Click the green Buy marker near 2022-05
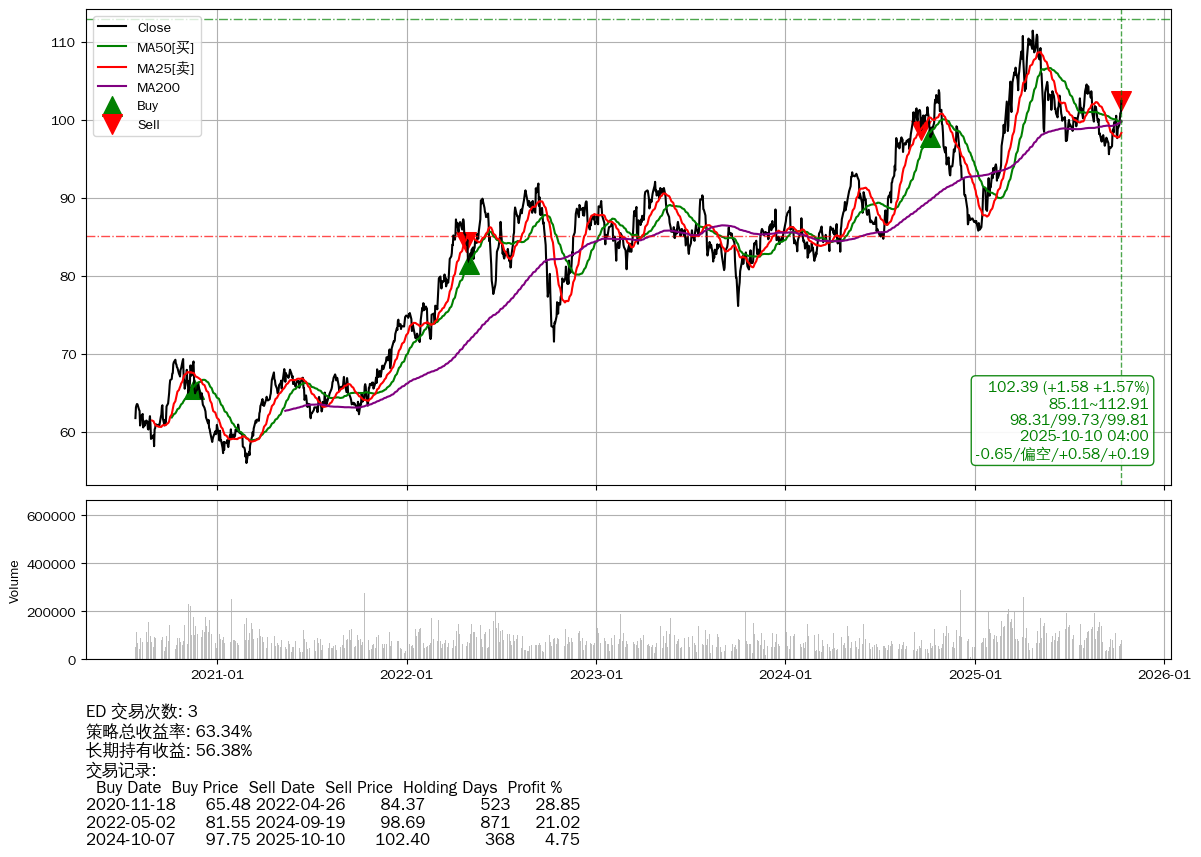 [469, 264]
